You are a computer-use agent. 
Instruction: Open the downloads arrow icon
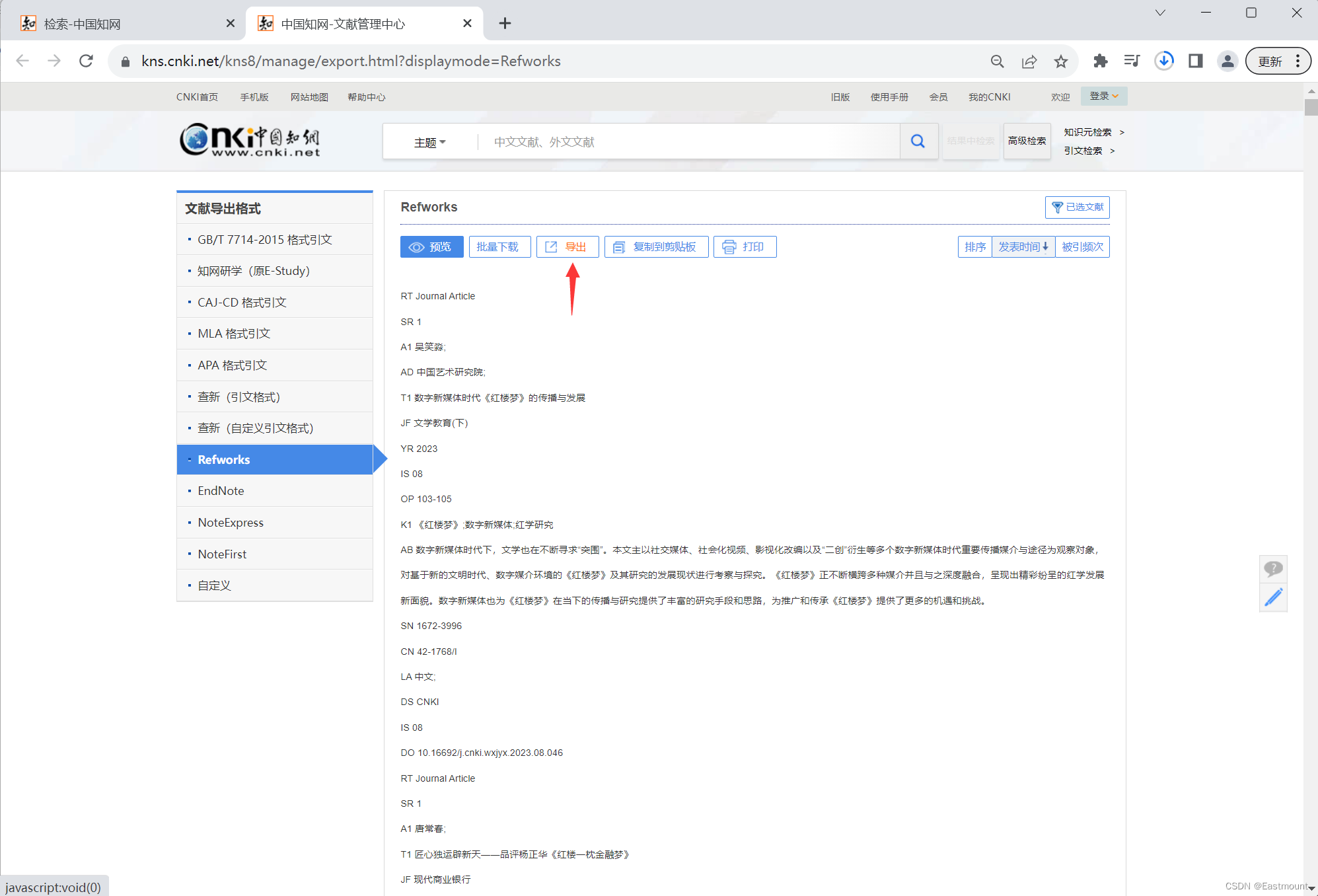pos(1163,61)
